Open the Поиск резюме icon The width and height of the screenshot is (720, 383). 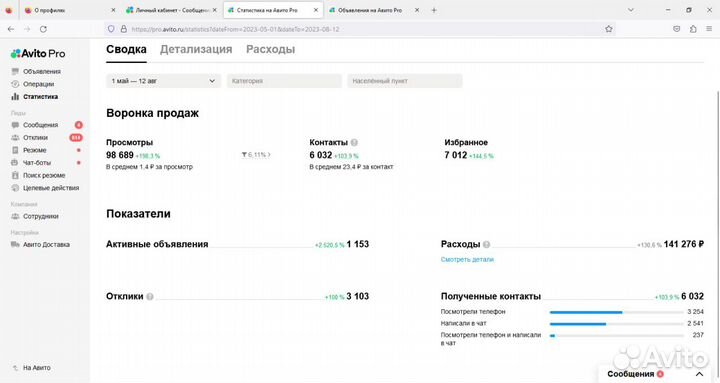(x=15, y=175)
